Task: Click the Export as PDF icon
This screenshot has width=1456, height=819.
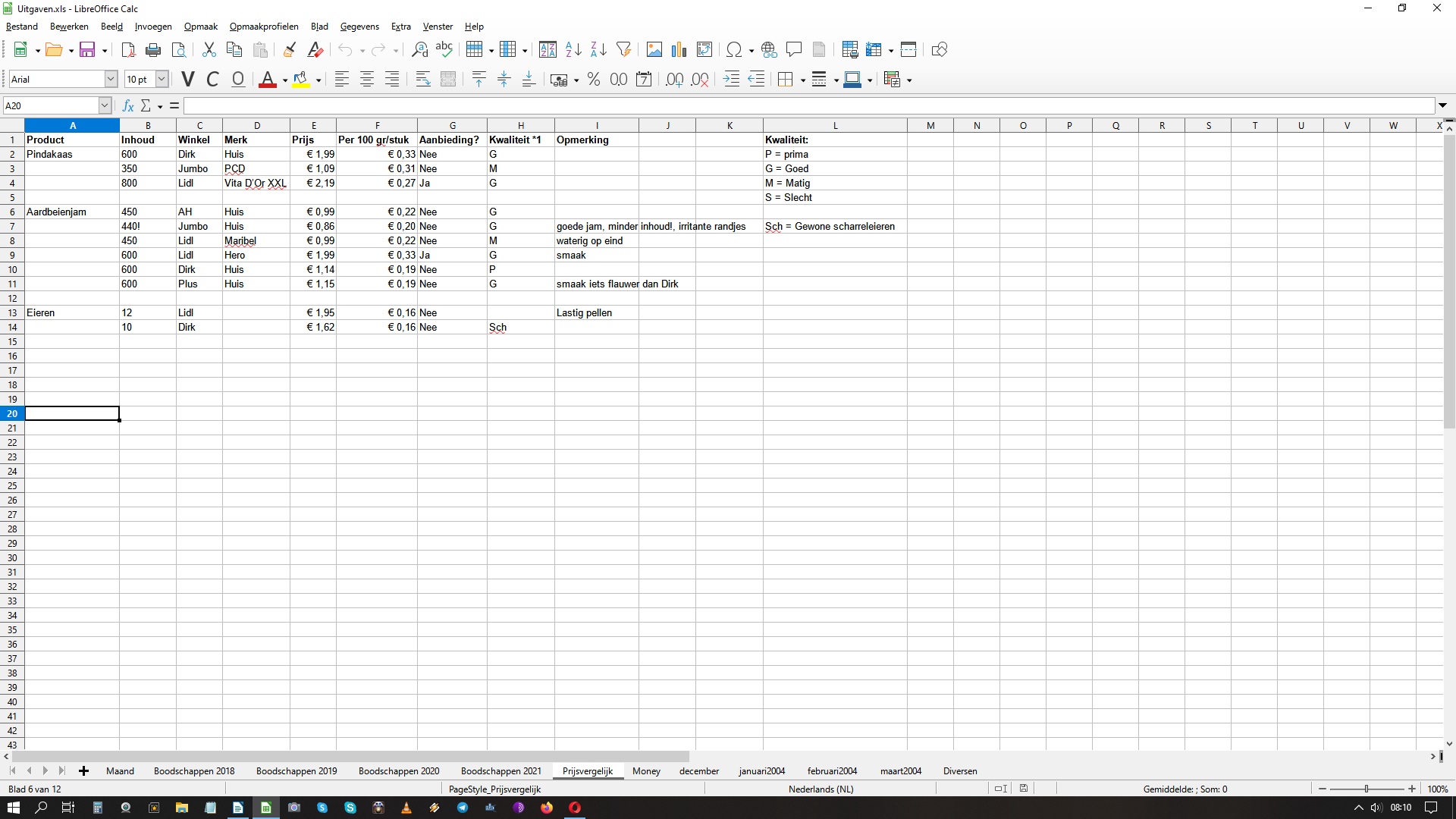Action: click(x=128, y=50)
